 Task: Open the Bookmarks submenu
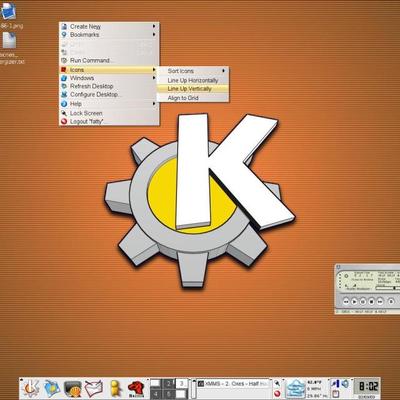pyautogui.click(x=109, y=35)
